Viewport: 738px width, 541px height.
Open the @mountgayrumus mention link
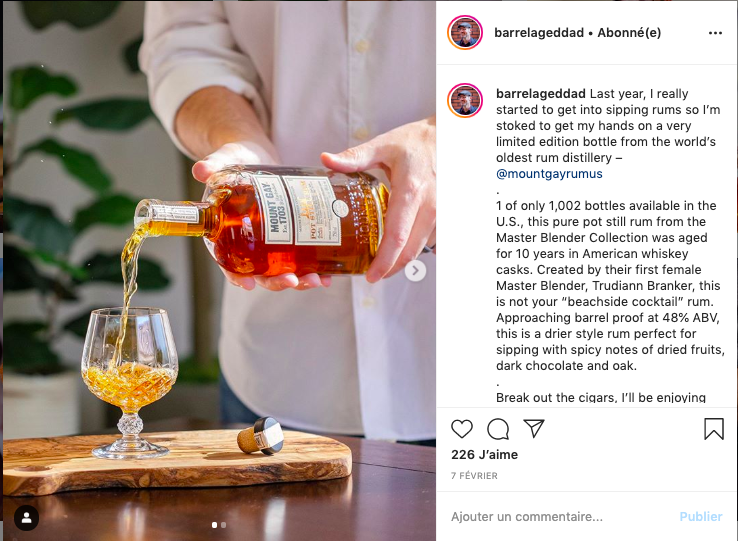(x=549, y=174)
